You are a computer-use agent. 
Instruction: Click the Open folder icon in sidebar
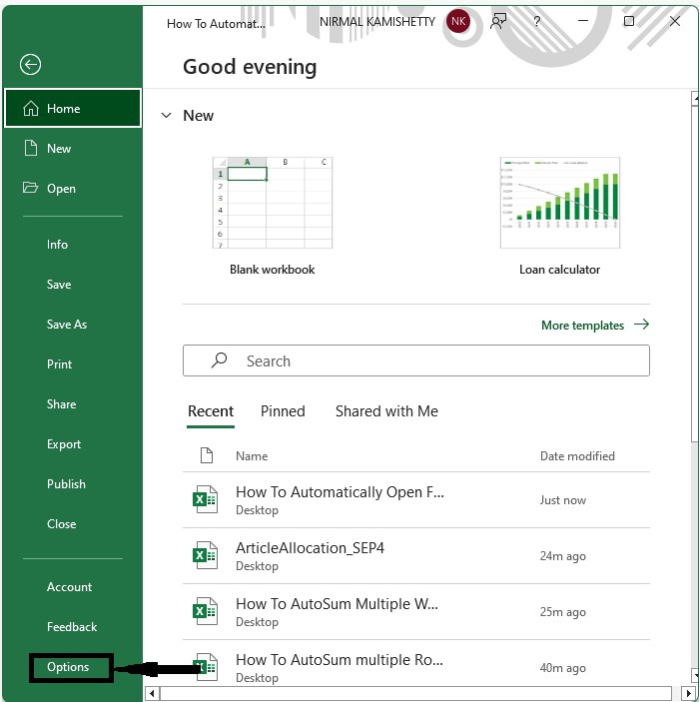[x=30, y=187]
